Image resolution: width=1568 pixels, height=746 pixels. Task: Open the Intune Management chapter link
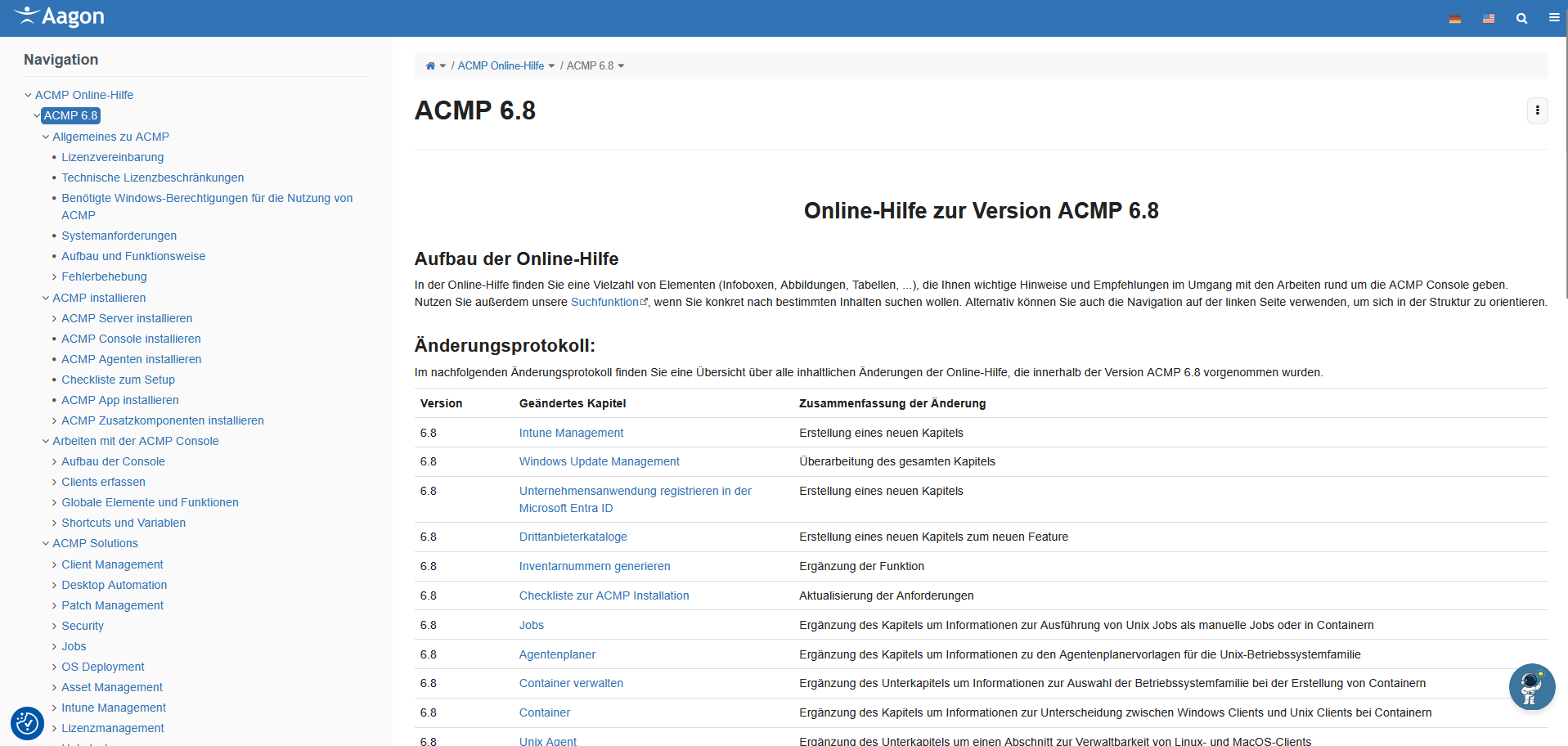point(571,433)
